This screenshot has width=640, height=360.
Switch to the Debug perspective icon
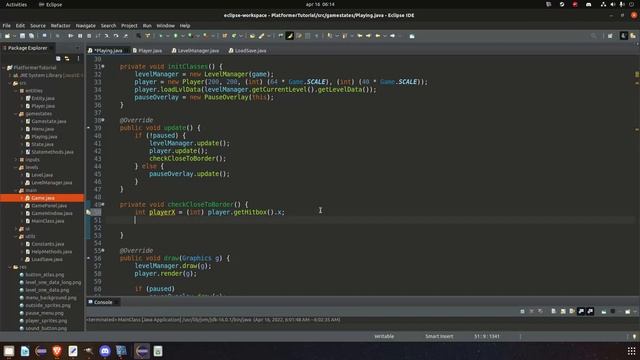[x=633, y=36]
